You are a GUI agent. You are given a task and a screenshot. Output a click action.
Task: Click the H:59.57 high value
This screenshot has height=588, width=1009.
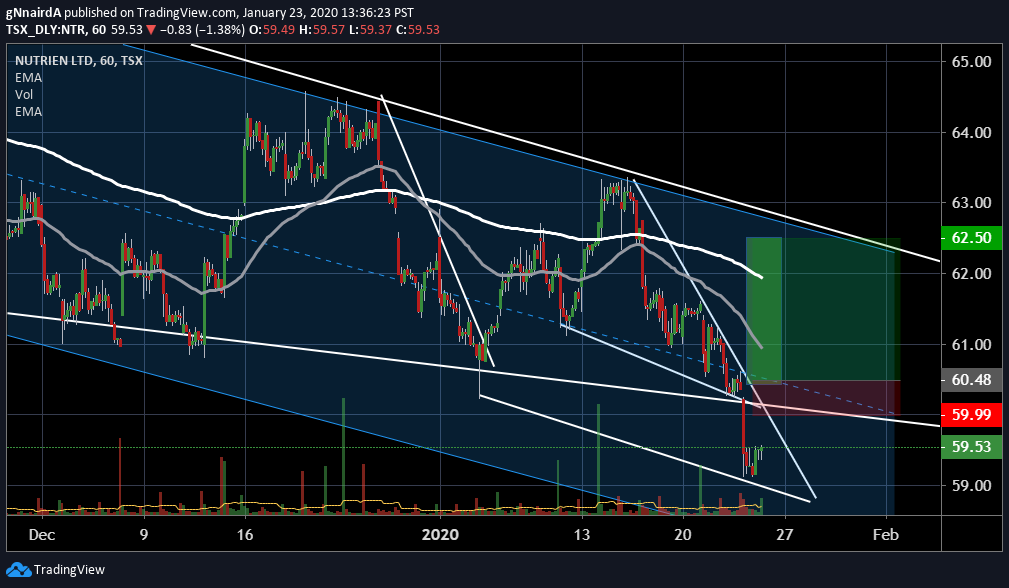(322, 30)
